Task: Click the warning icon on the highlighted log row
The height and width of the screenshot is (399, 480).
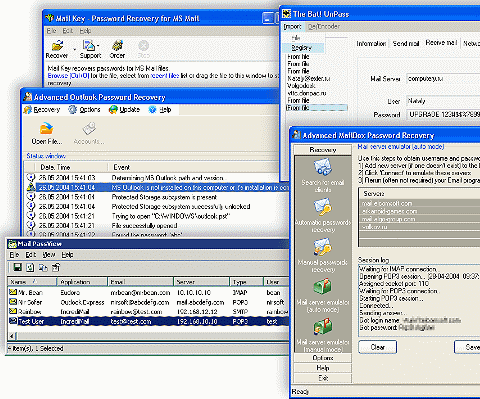Action: (x=31, y=187)
